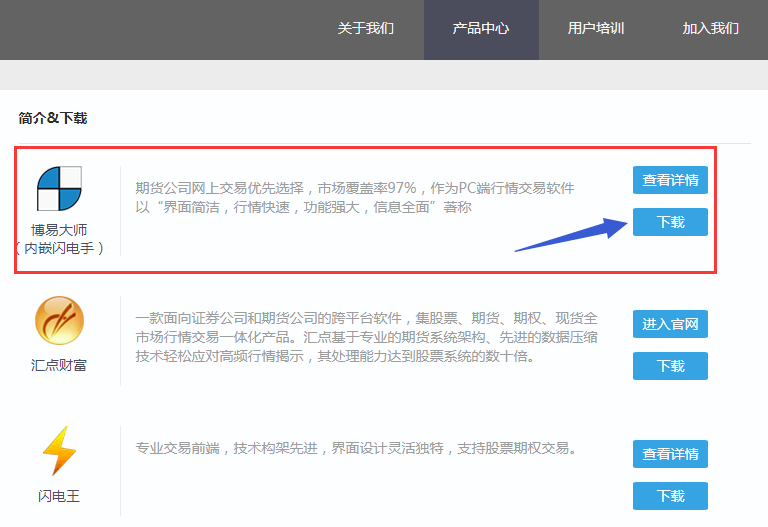This screenshot has width=768, height=527.
Task: Click the 博易大师 description mentioning 市场覆盖率97%
Action: 355,198
